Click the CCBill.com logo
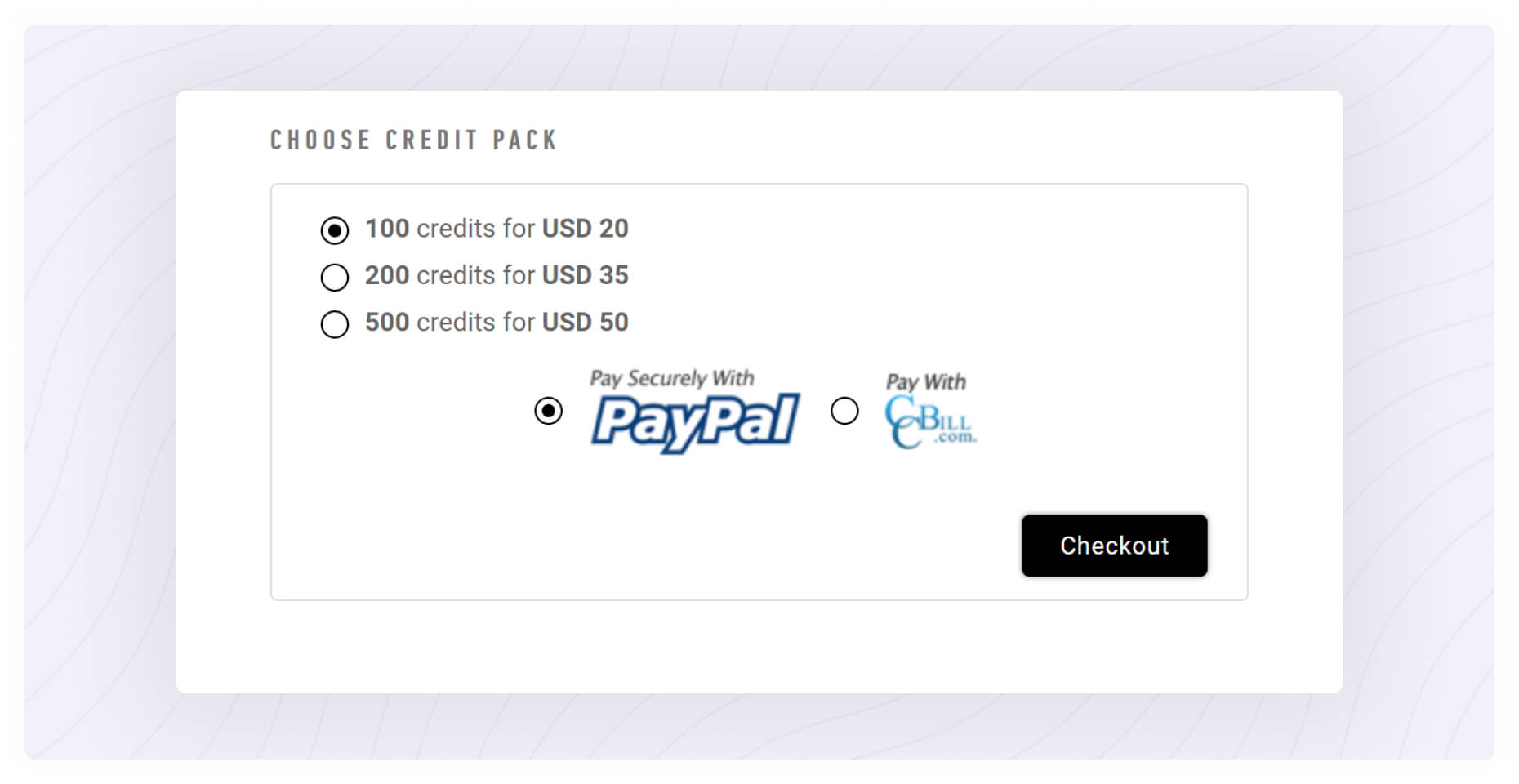This screenshot has height=784, width=1519. [930, 422]
